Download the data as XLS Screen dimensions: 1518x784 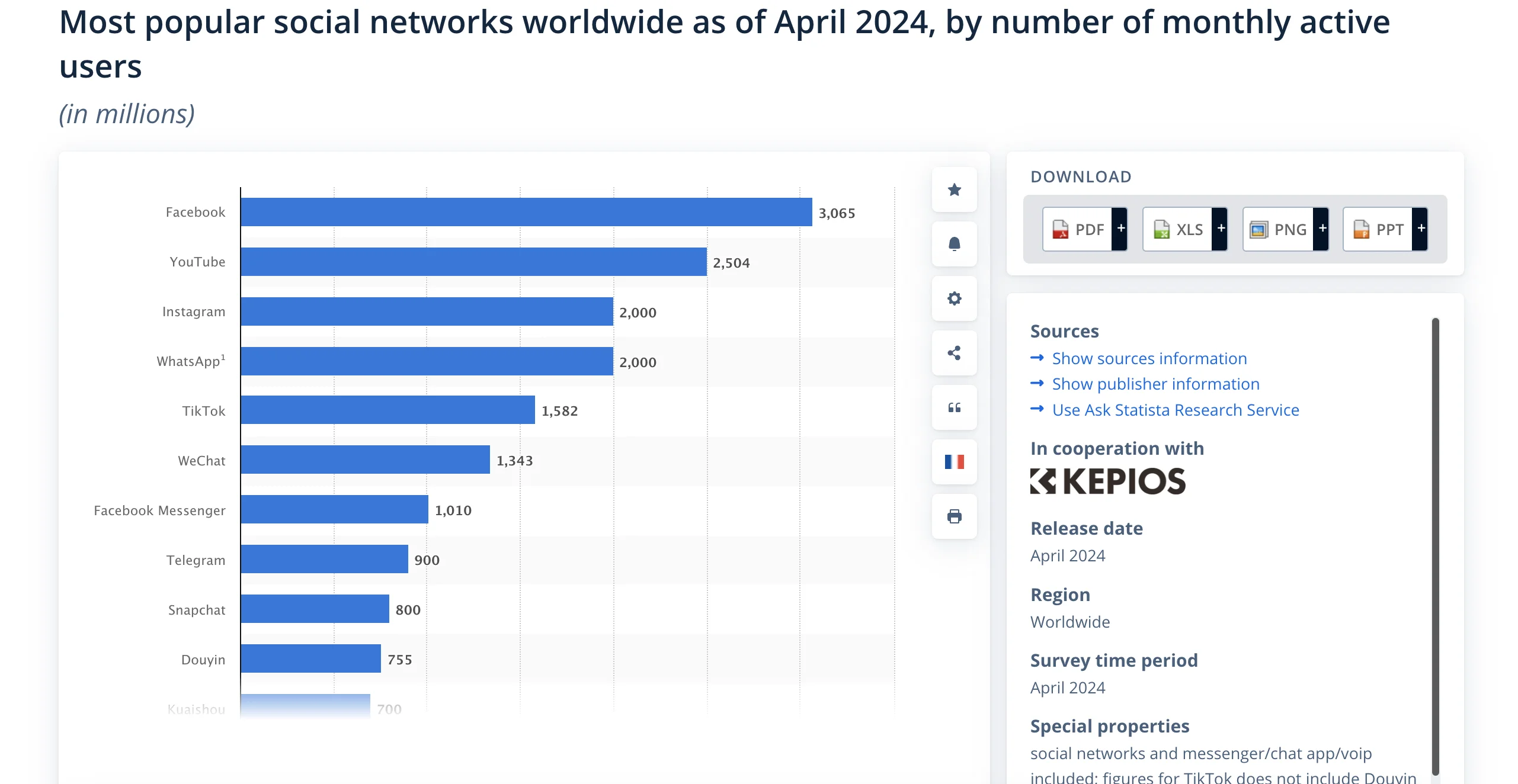tap(1177, 229)
